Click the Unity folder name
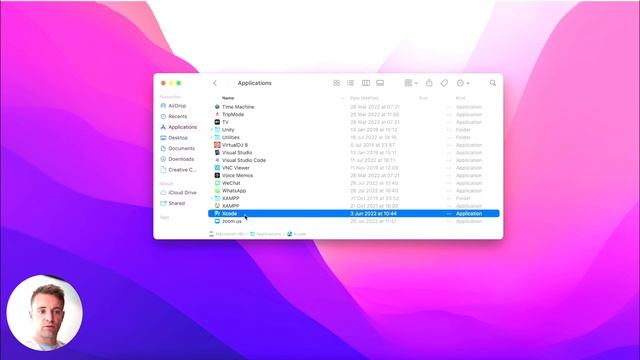The image size is (640, 360). pyautogui.click(x=228, y=130)
